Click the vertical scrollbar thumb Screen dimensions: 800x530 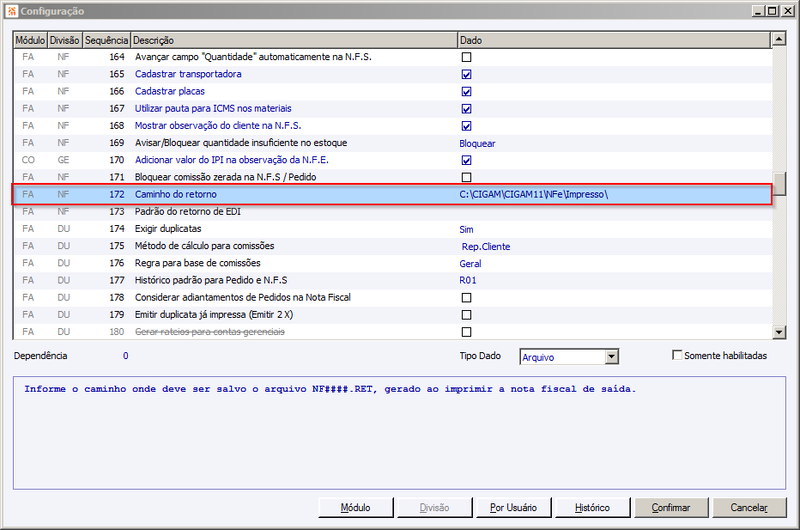779,184
